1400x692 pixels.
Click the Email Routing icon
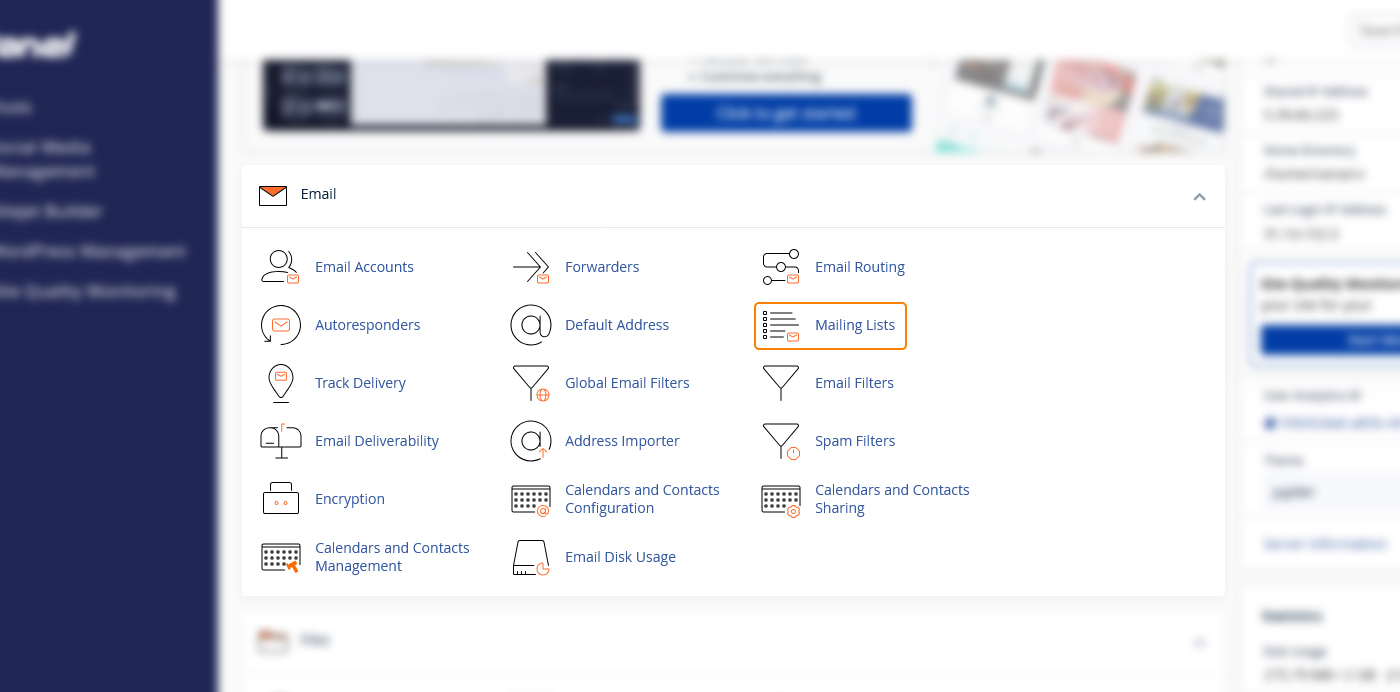point(780,267)
